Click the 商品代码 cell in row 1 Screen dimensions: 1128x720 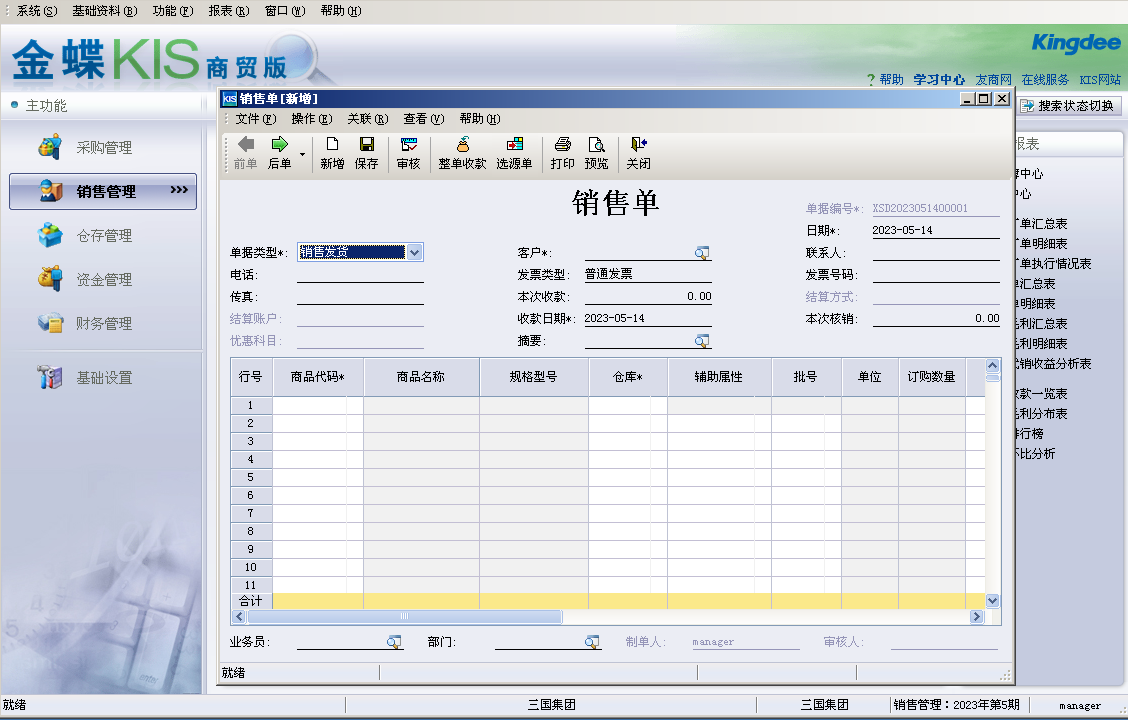tap(318, 405)
